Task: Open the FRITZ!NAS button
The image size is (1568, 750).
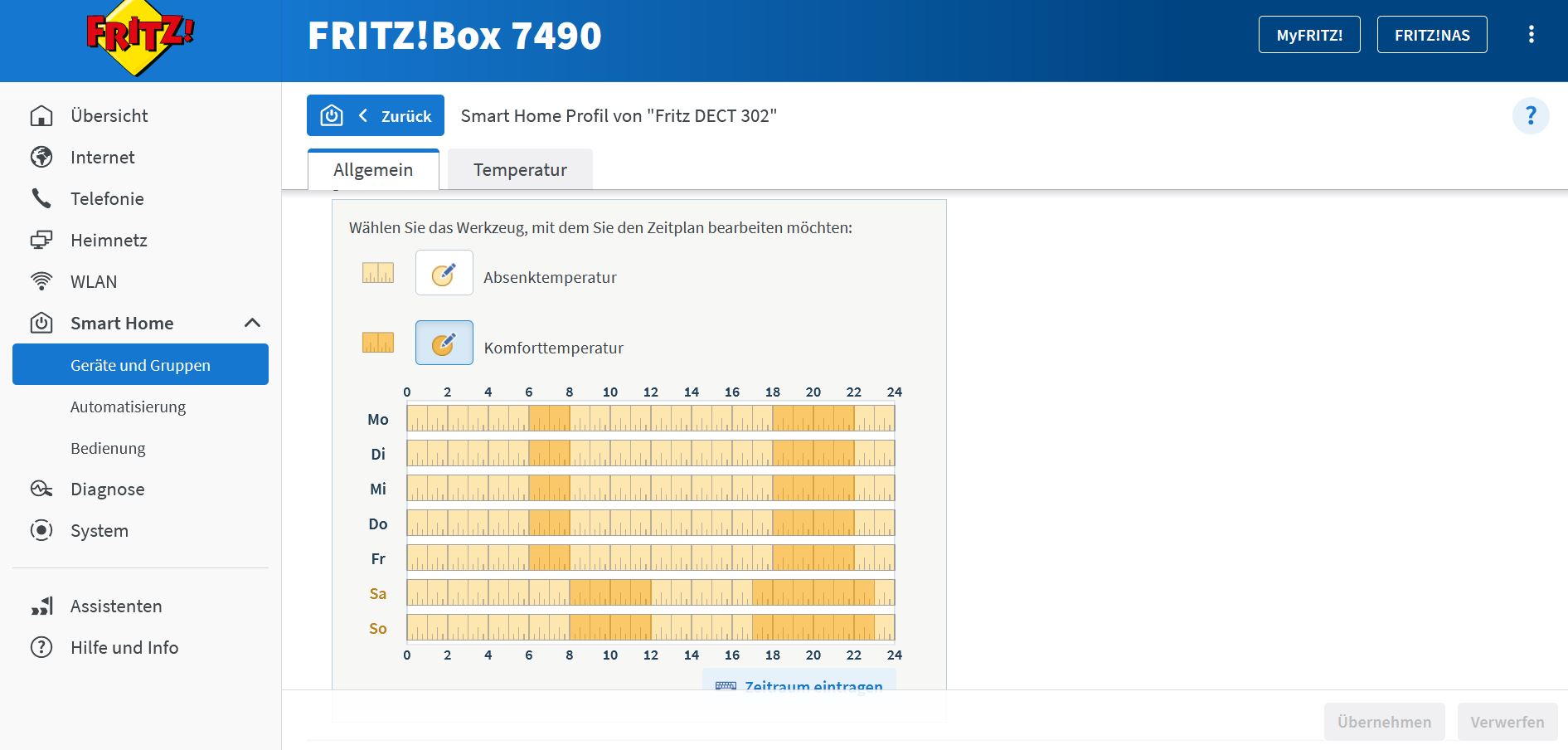Action: [x=1432, y=35]
